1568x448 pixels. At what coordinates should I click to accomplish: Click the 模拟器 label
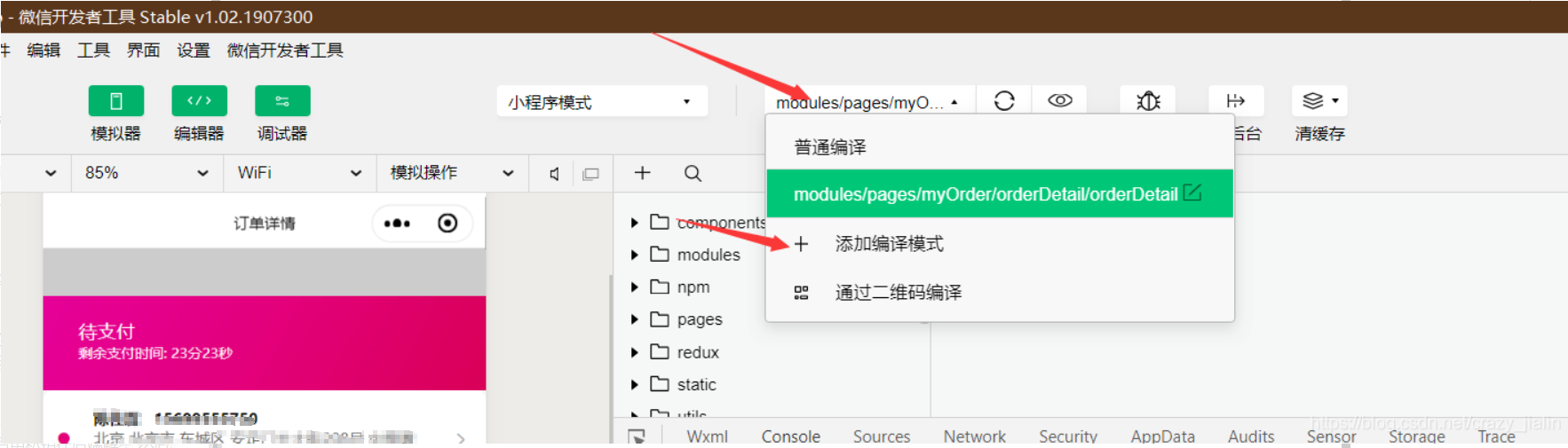(x=115, y=133)
